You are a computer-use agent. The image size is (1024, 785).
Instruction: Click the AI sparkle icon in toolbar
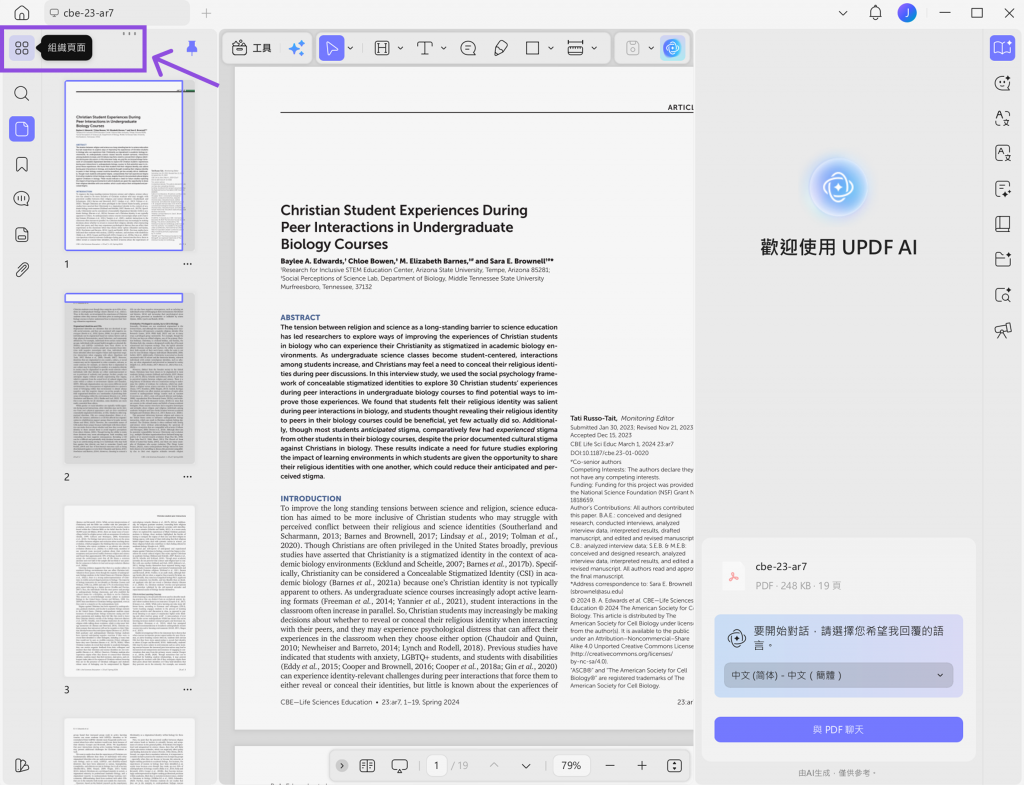pyautogui.click(x=296, y=48)
